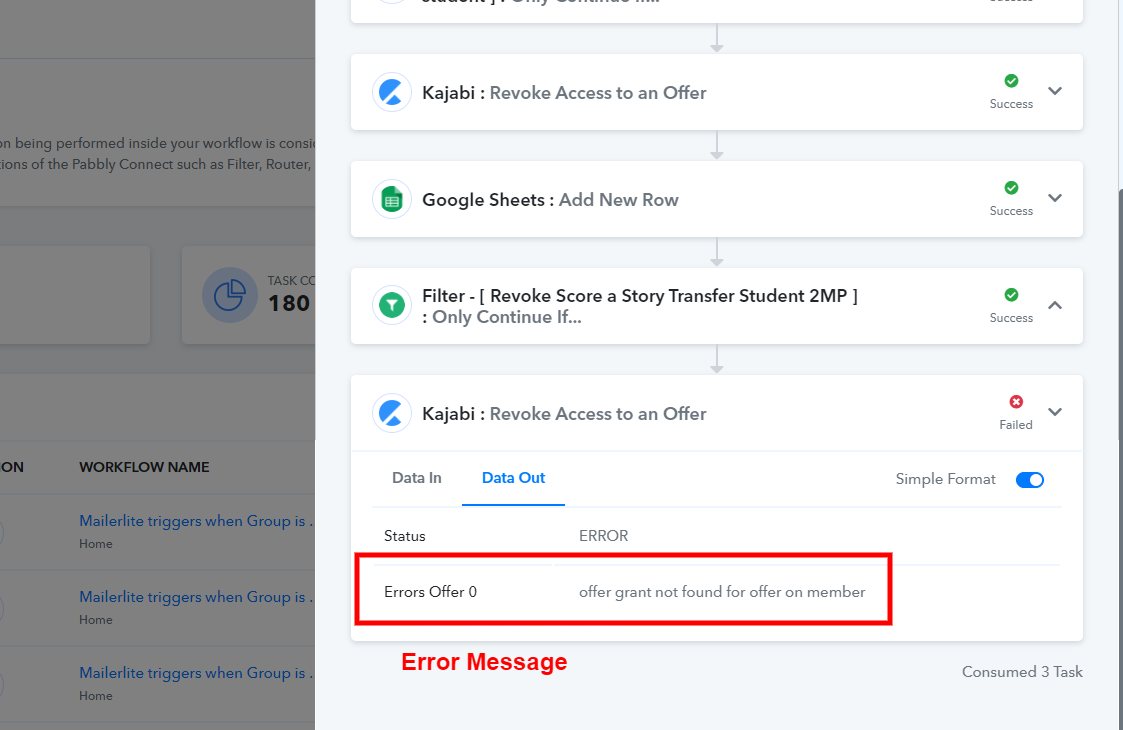Select the Data Out tab
Image resolution: width=1123 pixels, height=730 pixels.
(514, 478)
